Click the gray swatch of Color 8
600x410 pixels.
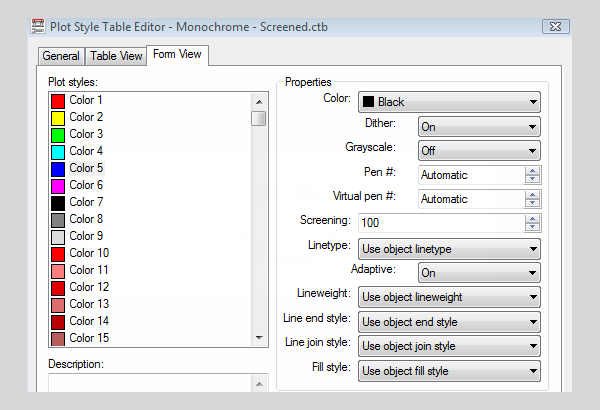58,220
